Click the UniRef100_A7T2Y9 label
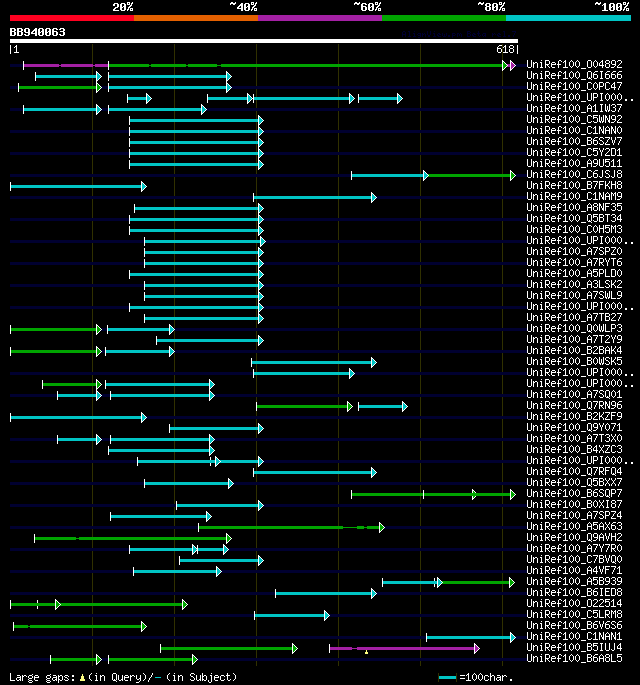The height and width of the screenshot is (685, 640). click(x=574, y=339)
